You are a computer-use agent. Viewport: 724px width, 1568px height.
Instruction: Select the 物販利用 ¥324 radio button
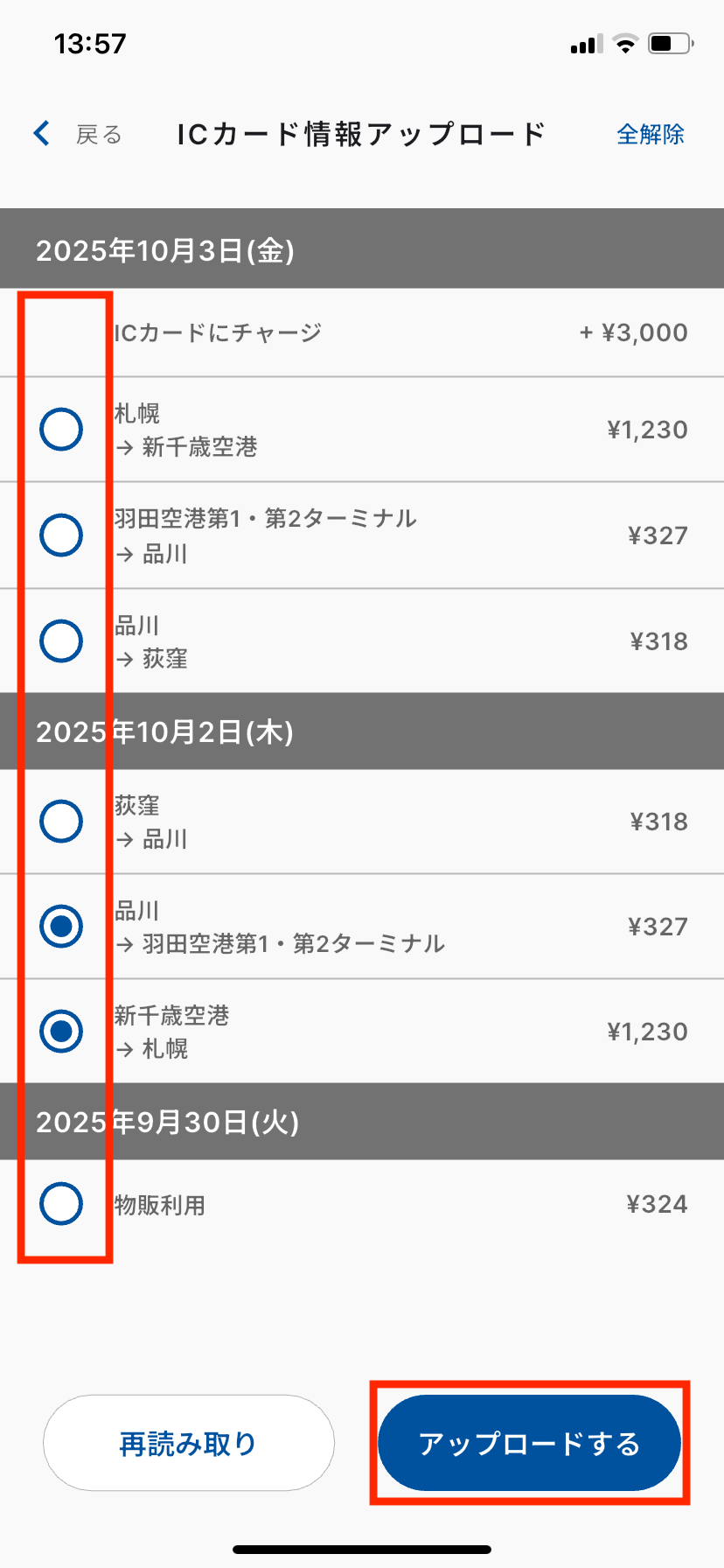pyautogui.click(x=61, y=1204)
